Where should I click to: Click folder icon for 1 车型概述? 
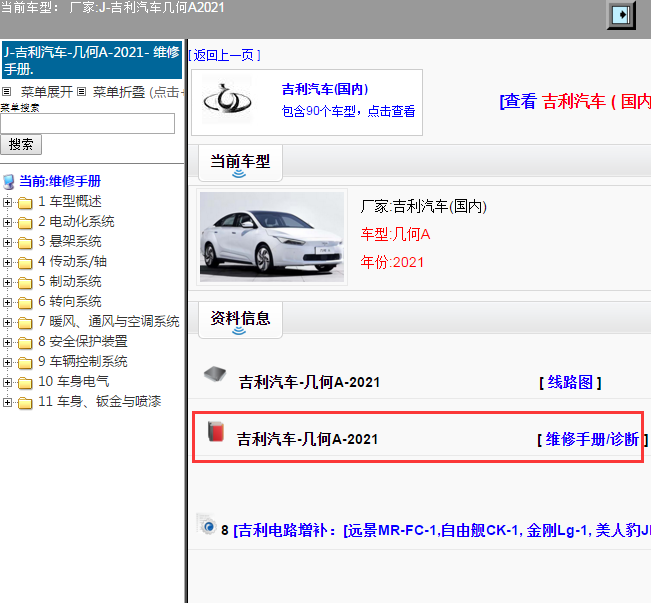click(x=25, y=203)
